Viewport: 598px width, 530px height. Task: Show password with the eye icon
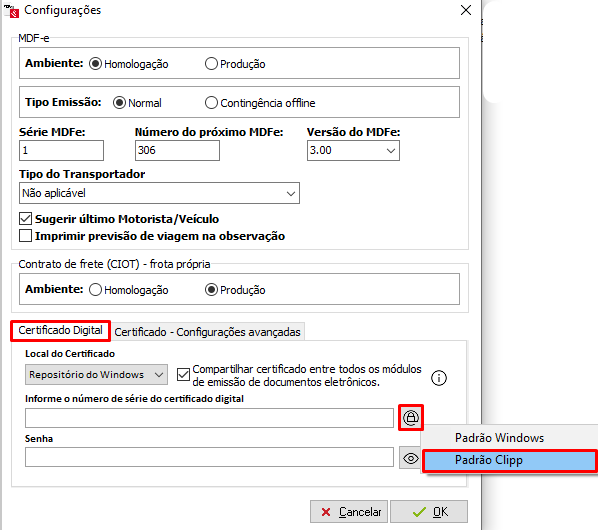point(410,458)
